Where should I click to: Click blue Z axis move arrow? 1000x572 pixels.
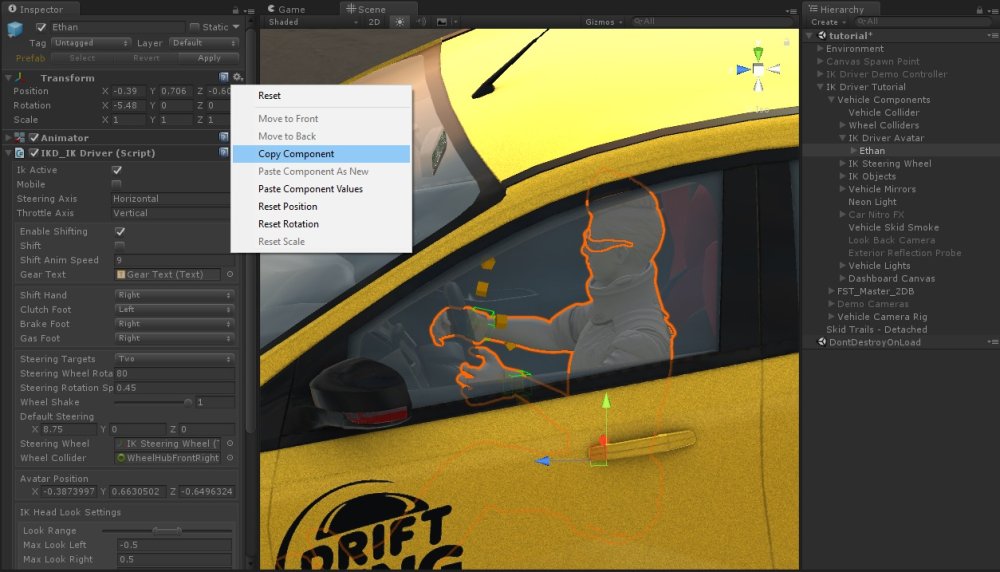point(542,460)
